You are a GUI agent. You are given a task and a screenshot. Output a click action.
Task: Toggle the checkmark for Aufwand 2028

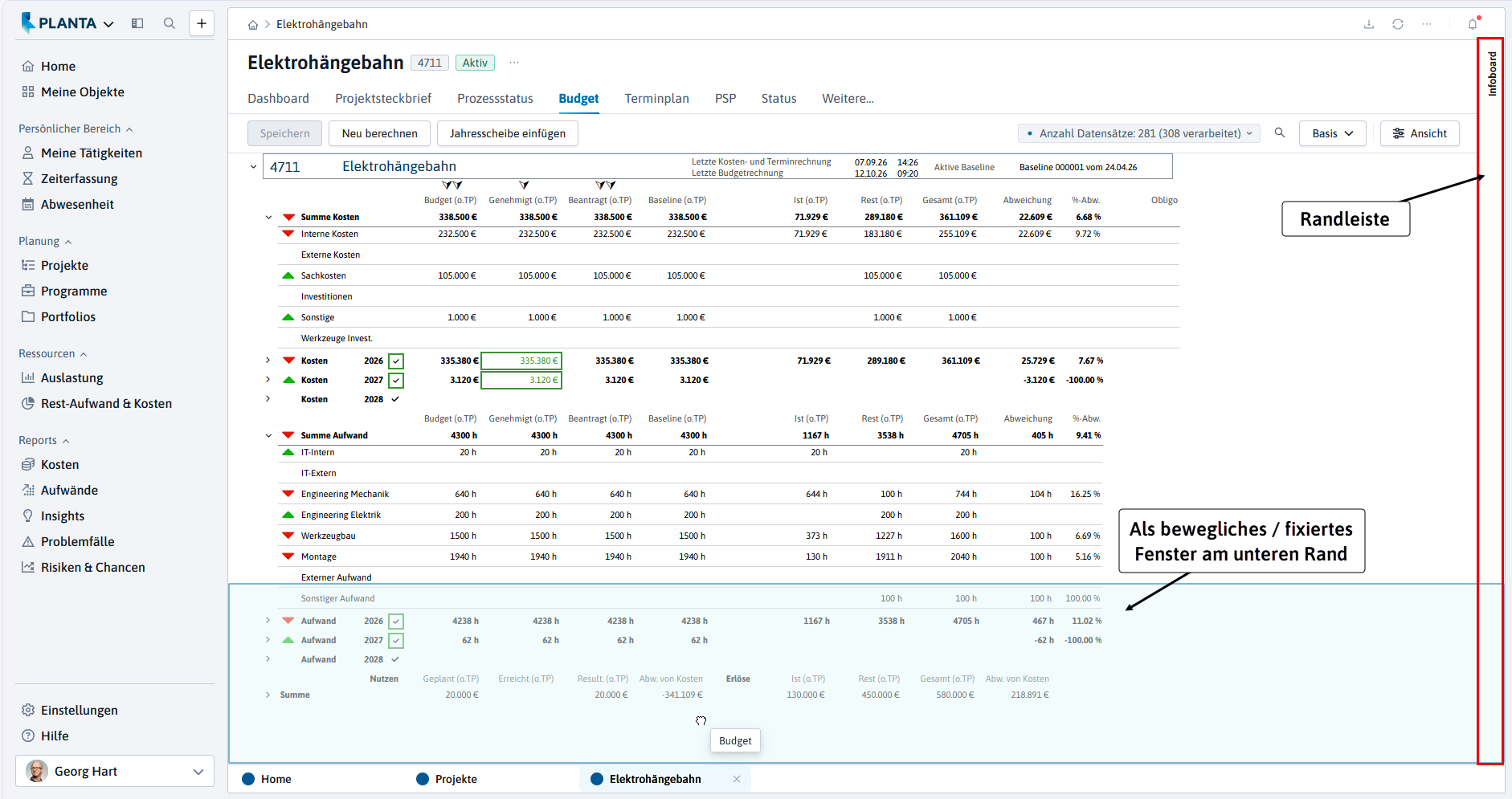(x=395, y=659)
